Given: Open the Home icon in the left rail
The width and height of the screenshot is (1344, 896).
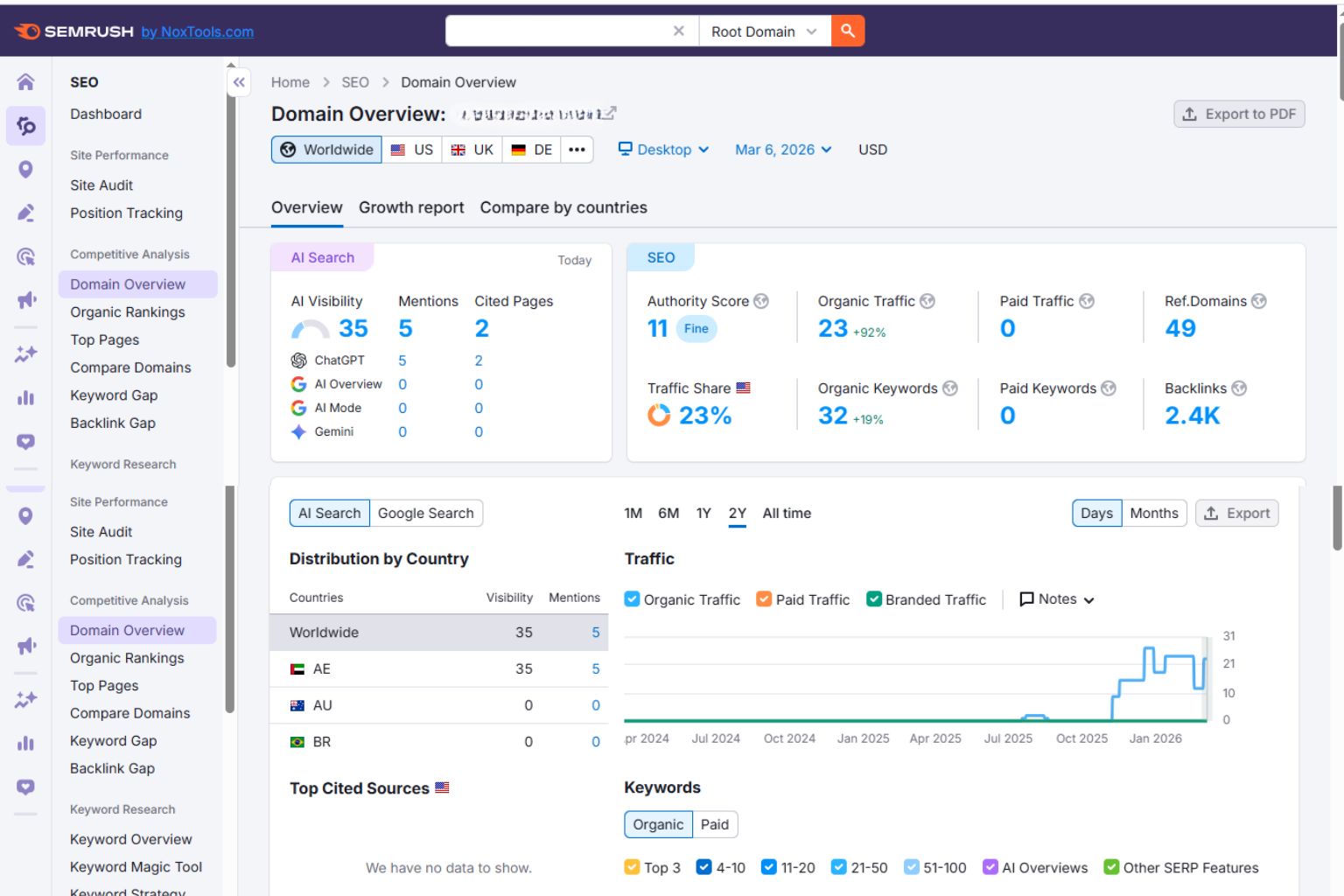Looking at the screenshot, I should click(25, 81).
